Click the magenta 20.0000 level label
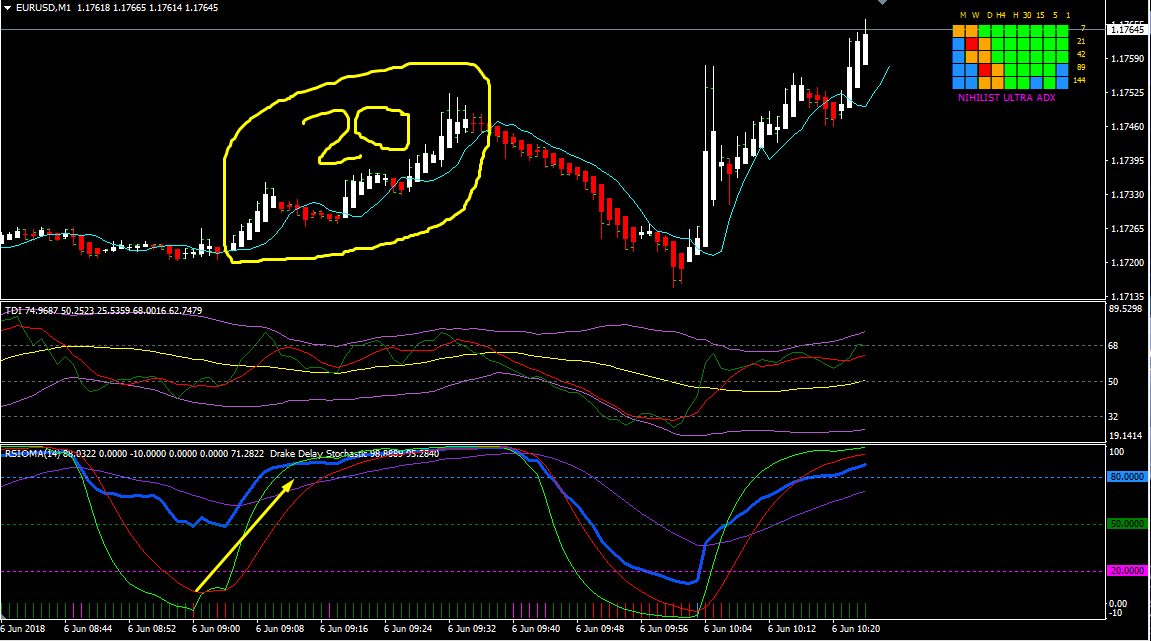 click(x=1127, y=571)
